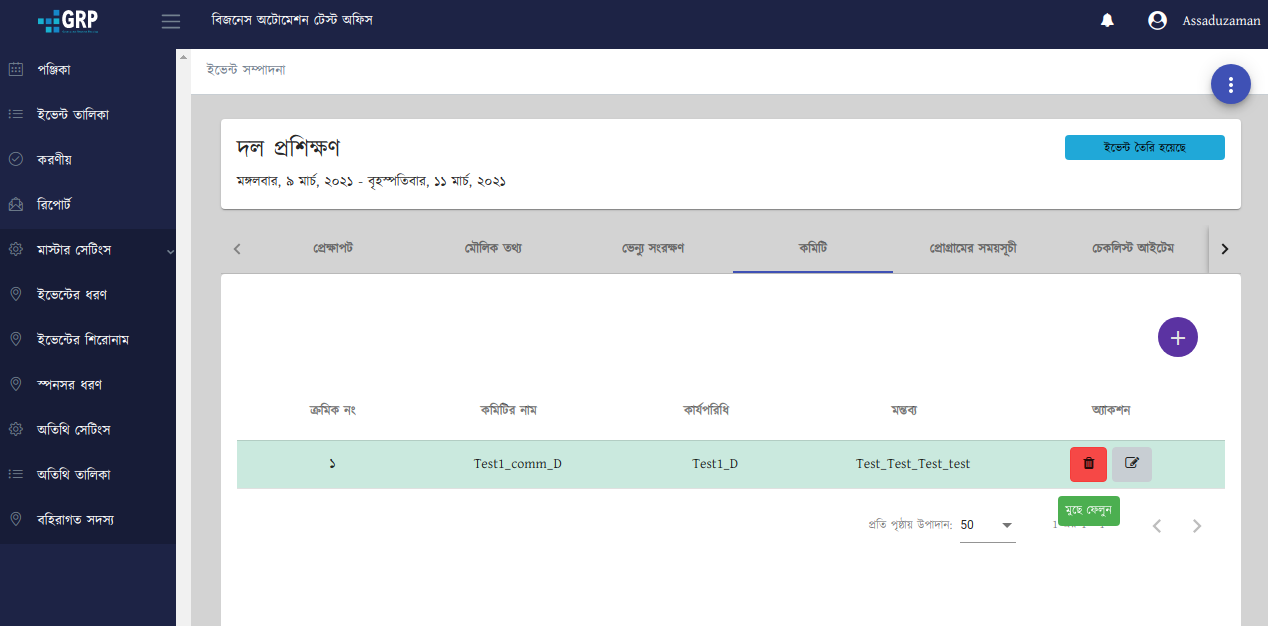Click the ইভেন্ট তৈরি হয়েছে status button

1144,147
